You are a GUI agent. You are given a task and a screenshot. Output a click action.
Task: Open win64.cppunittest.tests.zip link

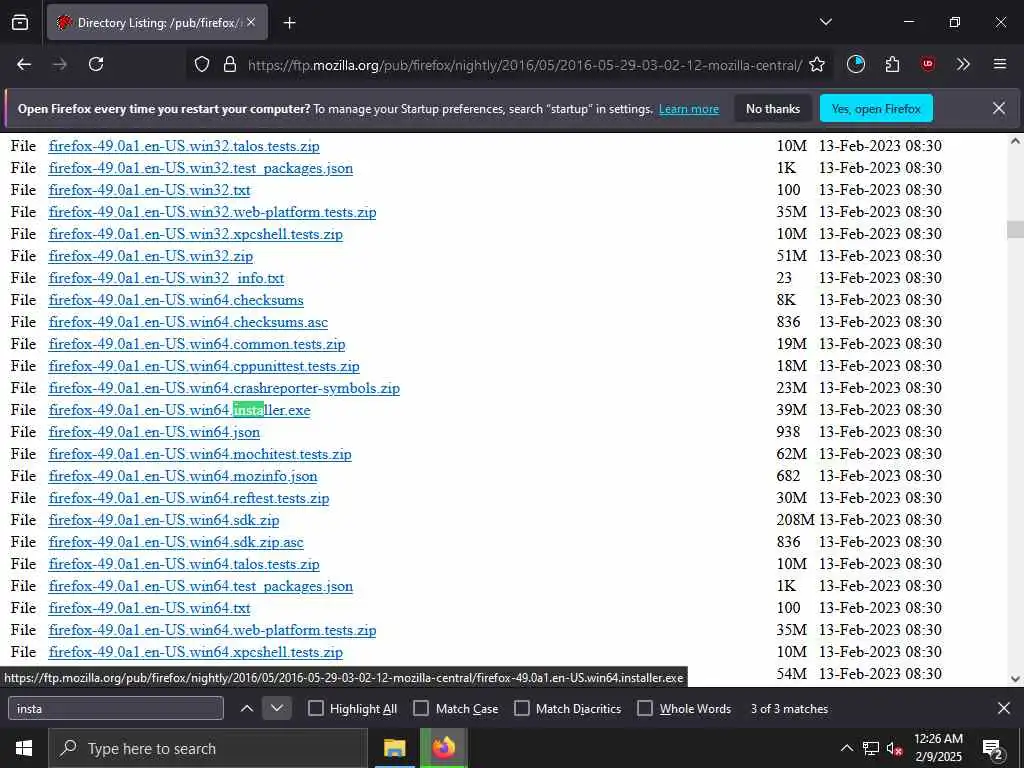204,366
